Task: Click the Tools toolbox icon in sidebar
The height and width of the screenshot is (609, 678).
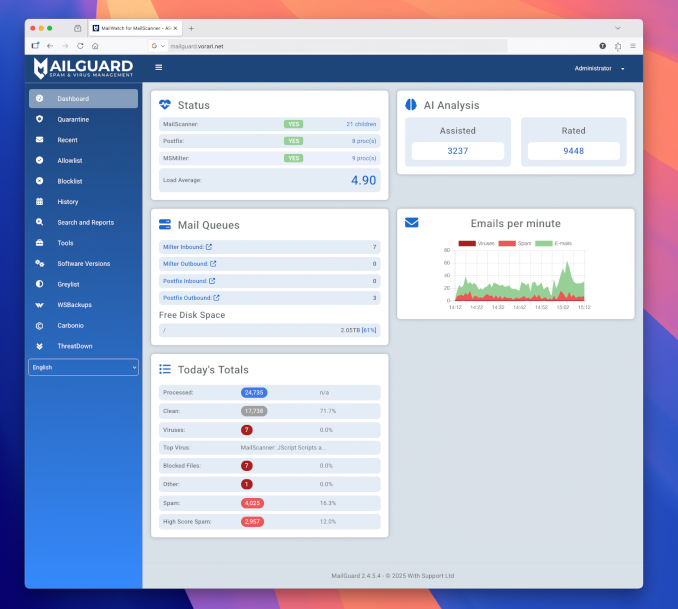Action: pos(39,243)
